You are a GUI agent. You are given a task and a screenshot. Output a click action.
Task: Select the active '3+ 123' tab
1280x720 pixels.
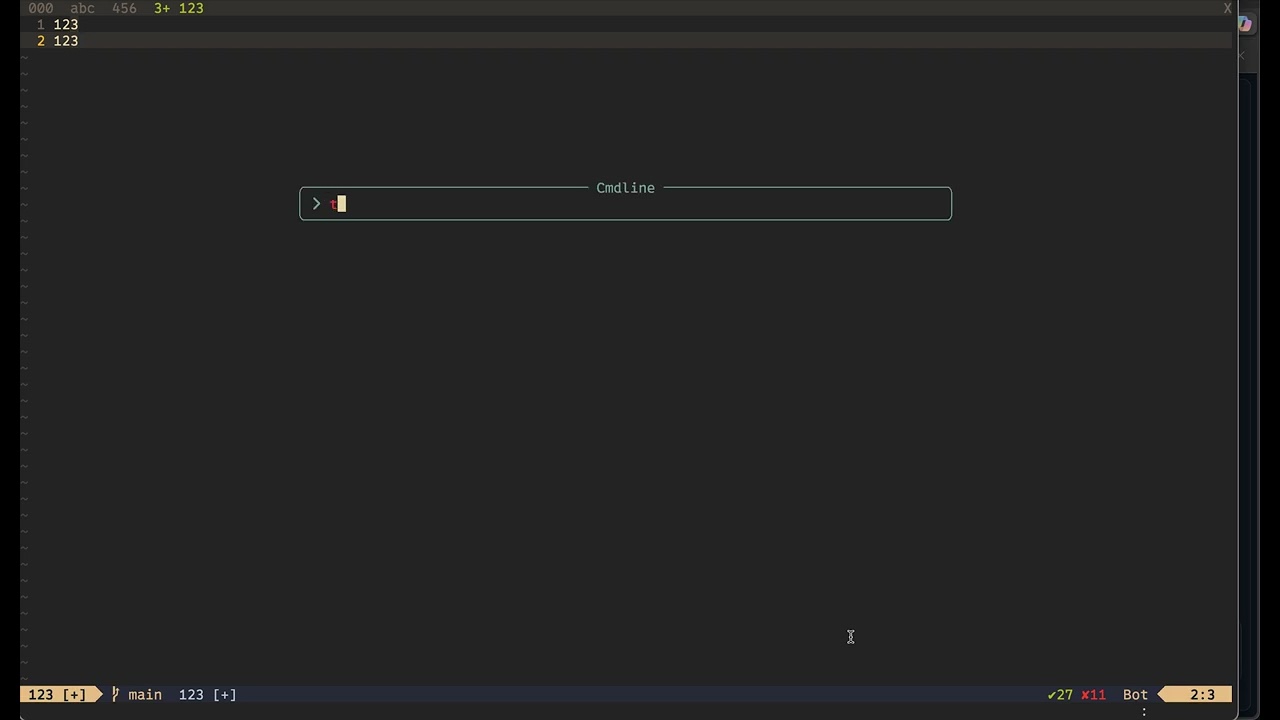click(178, 8)
